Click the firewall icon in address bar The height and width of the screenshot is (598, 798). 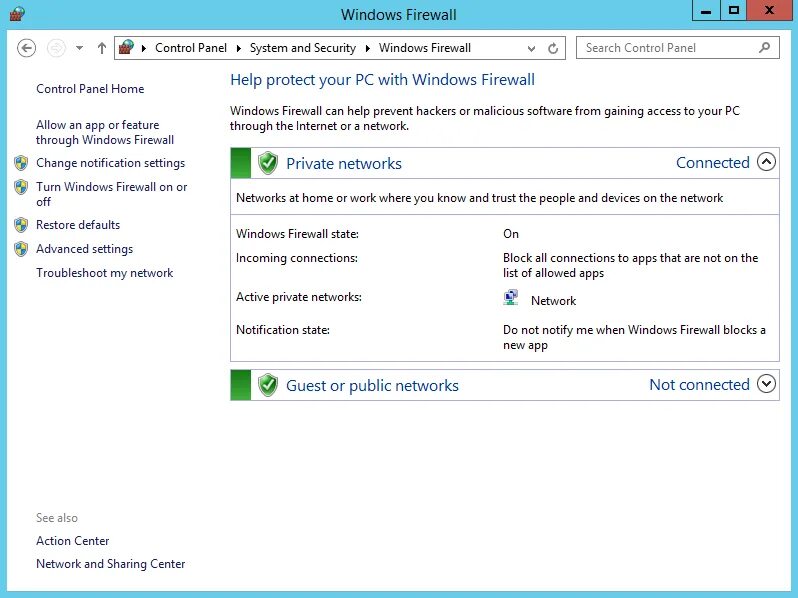(x=126, y=48)
